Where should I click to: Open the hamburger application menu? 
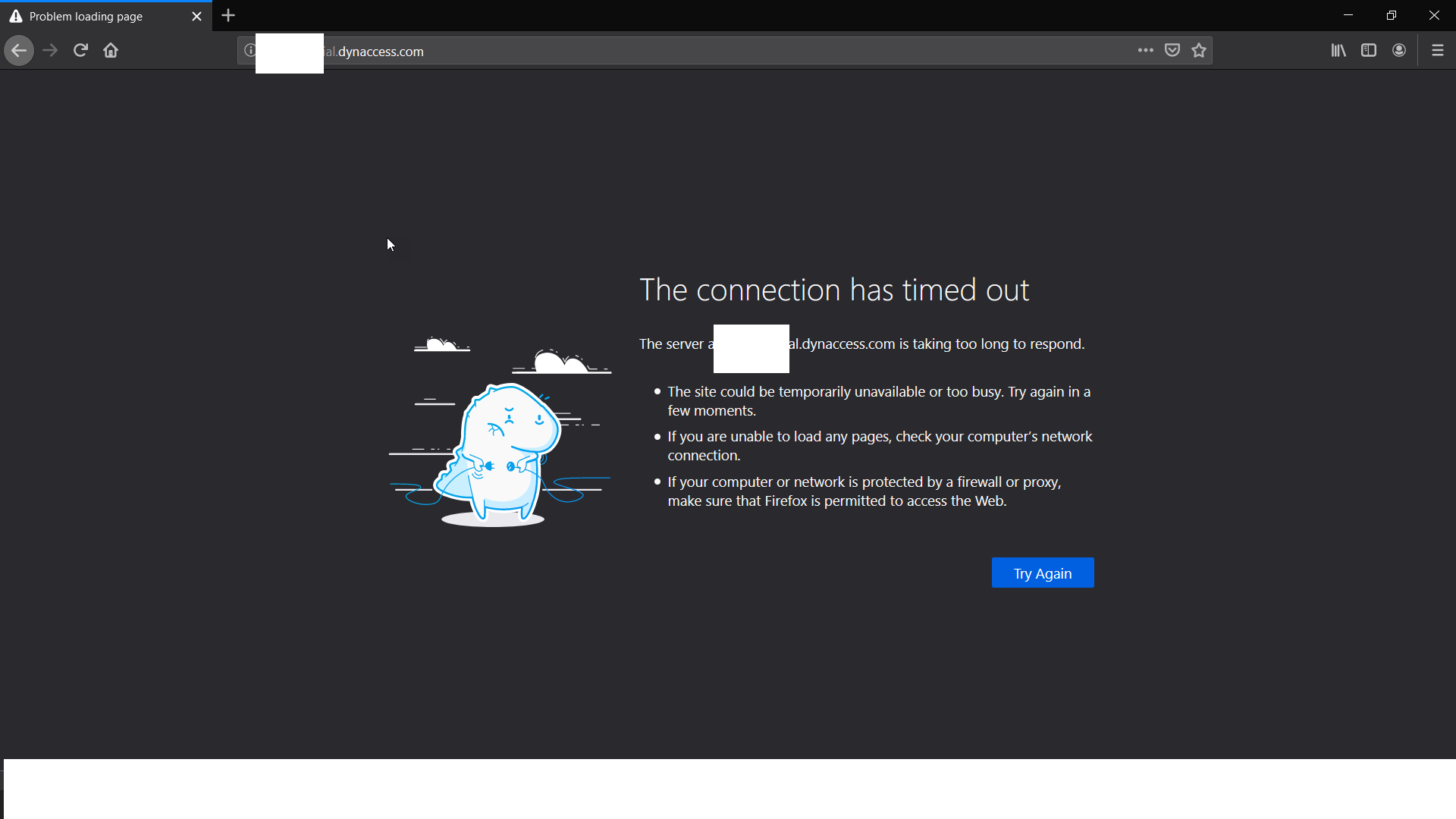click(1438, 51)
